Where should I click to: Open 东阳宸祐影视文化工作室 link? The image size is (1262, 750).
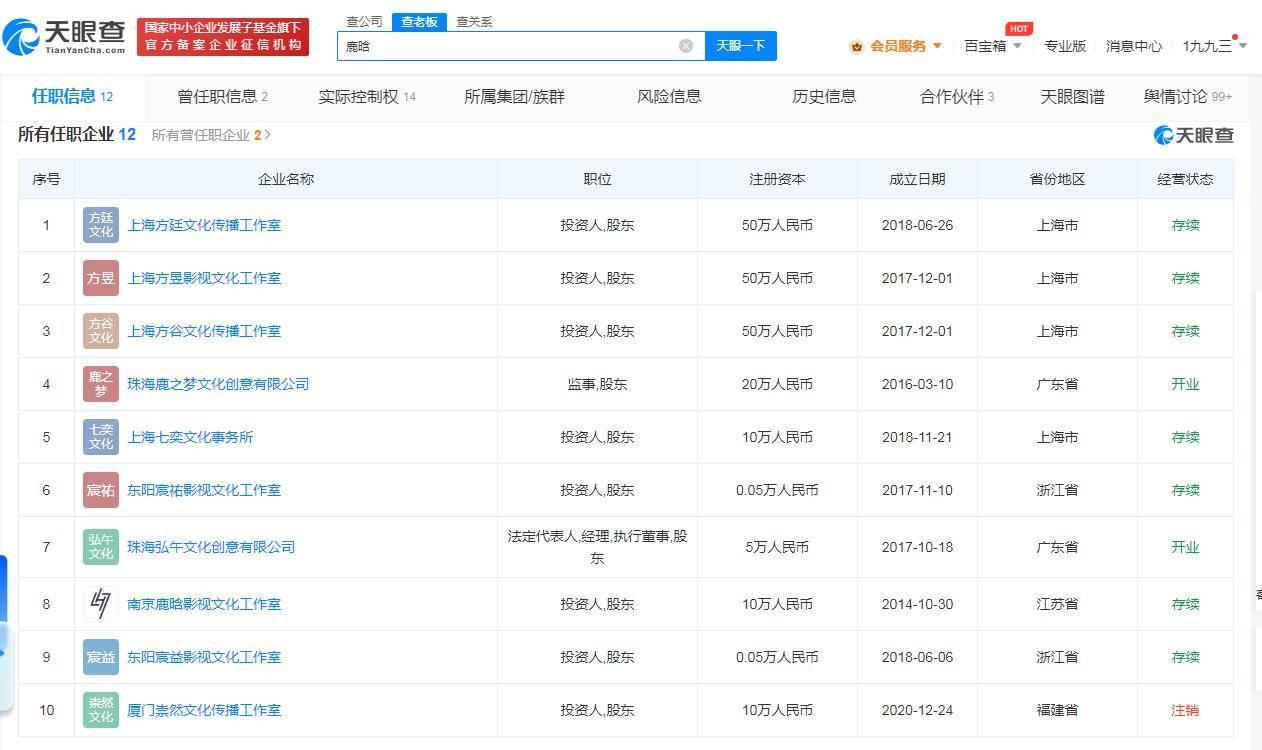click(204, 490)
